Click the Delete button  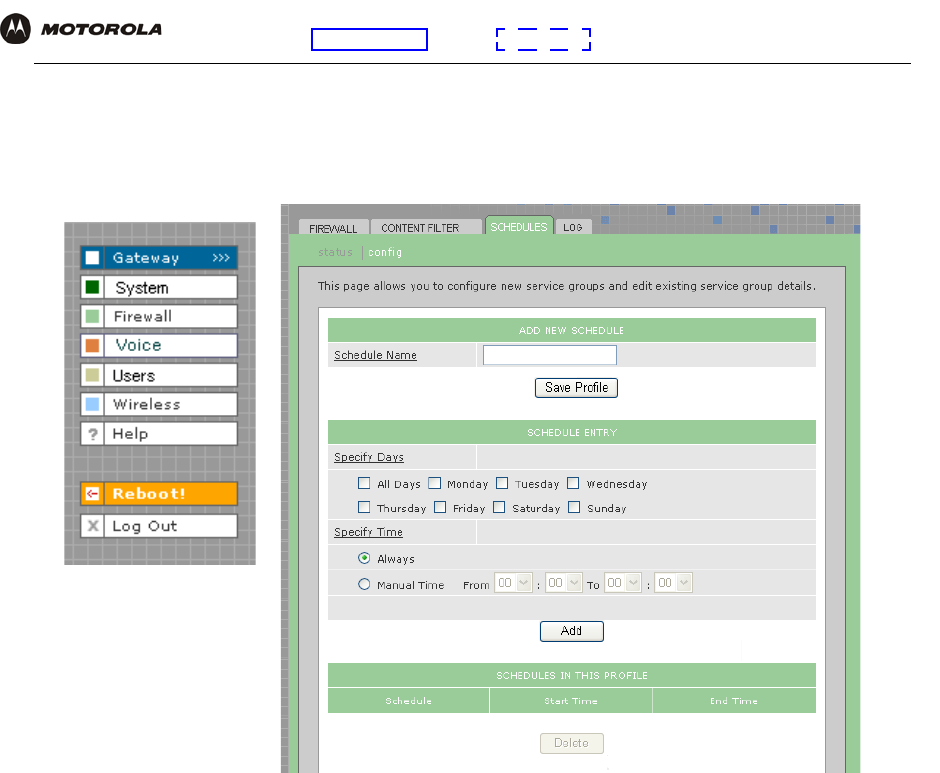tap(571, 743)
